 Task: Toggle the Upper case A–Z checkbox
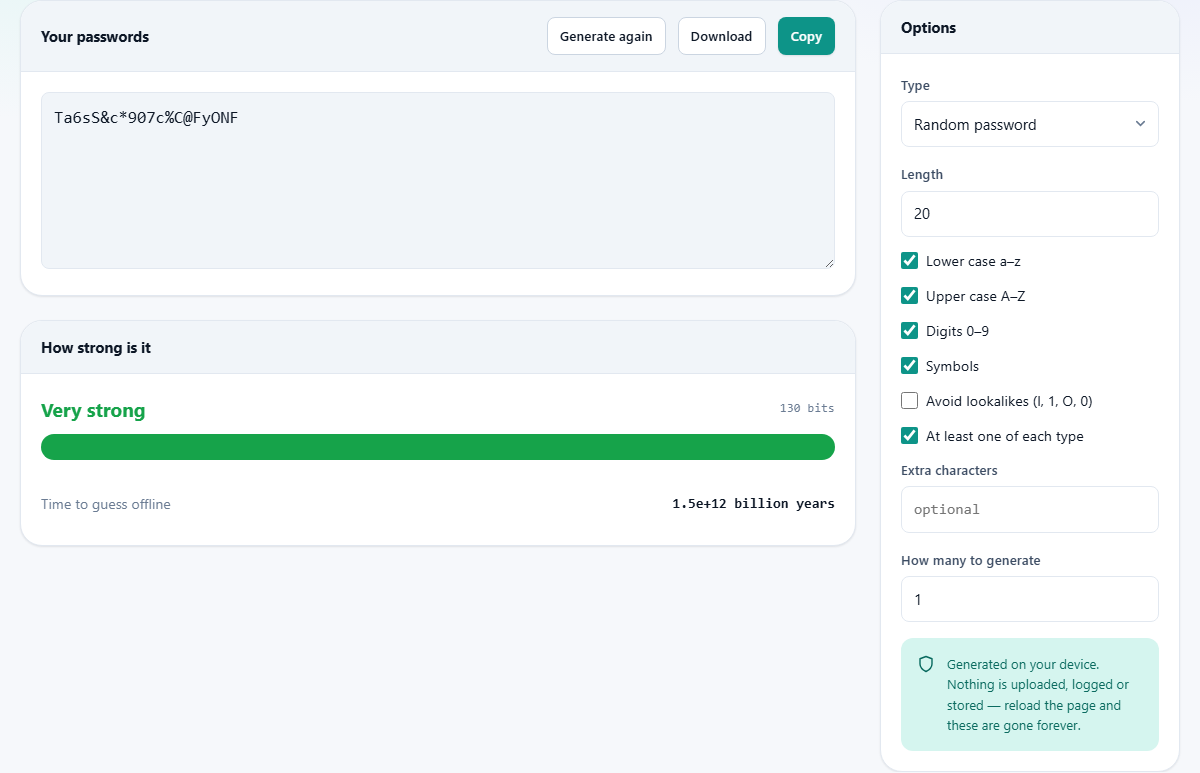(910, 296)
